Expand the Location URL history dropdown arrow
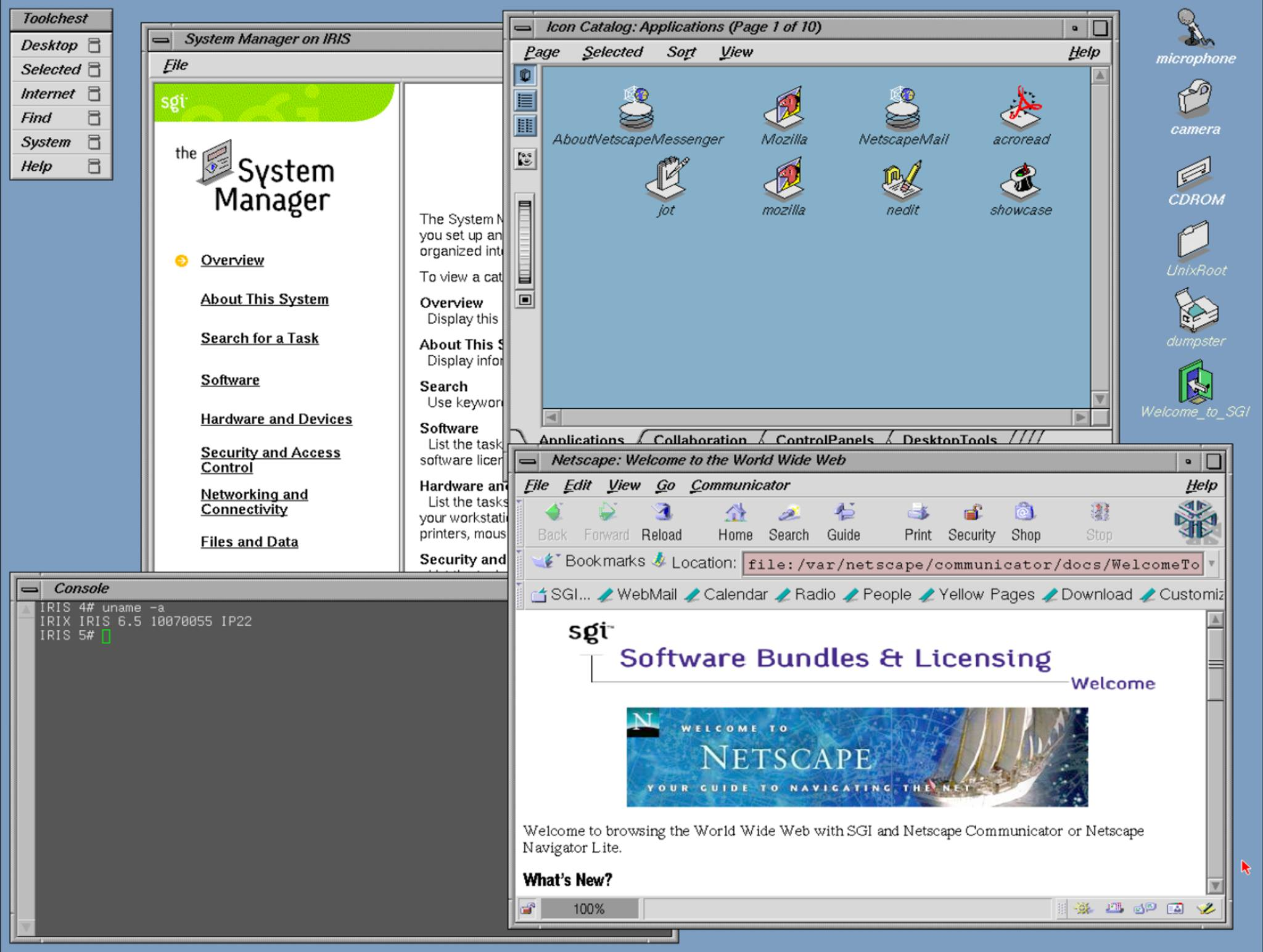 (x=1212, y=564)
